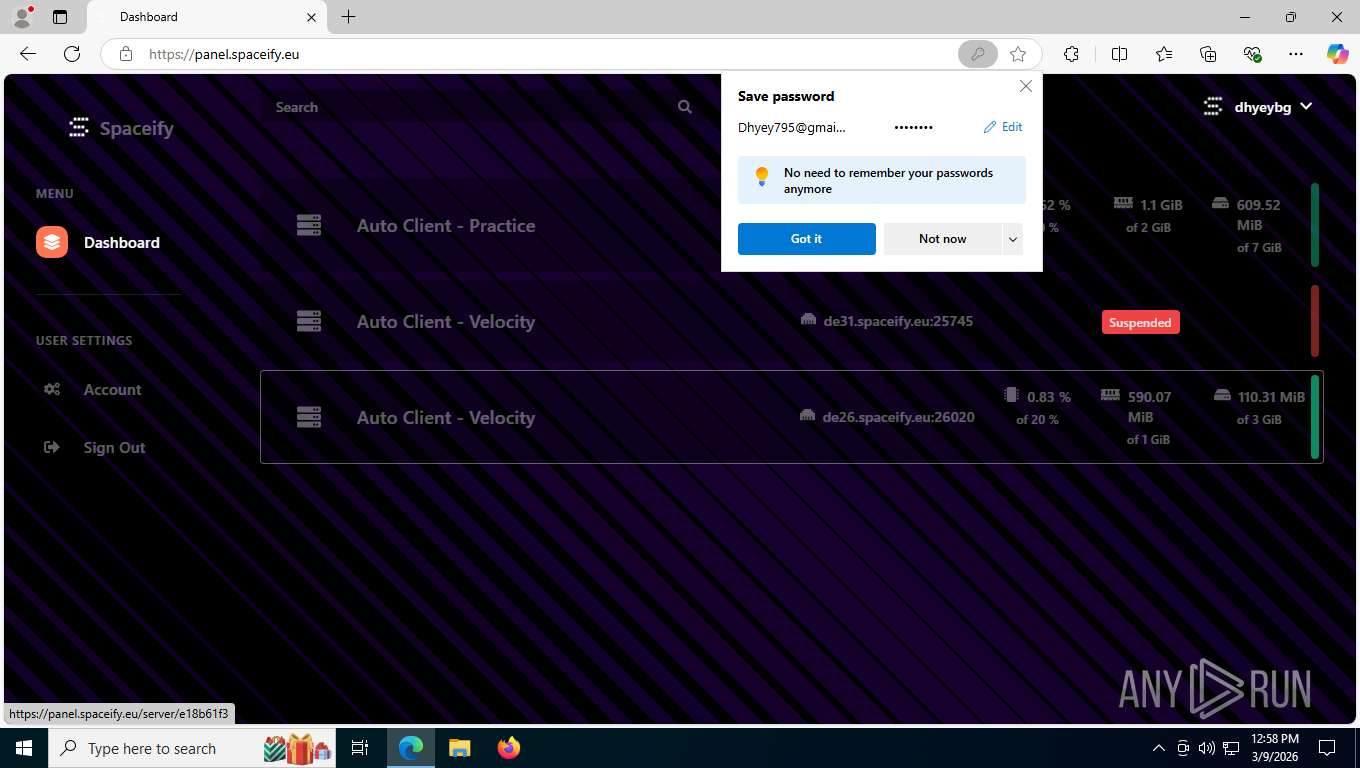Open the Windows Start menu
Screen dimensions: 1360x768
(24, 748)
